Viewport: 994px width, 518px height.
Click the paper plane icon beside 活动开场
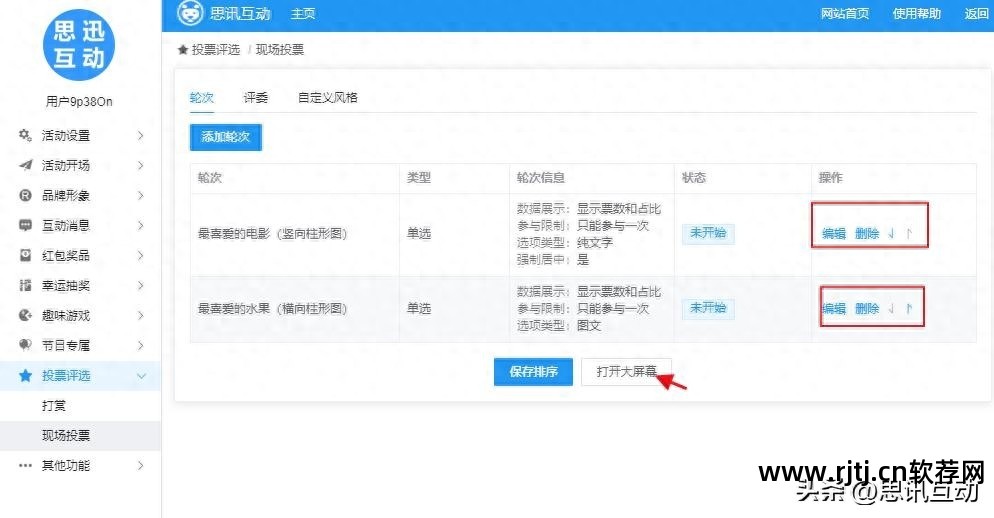[25, 165]
